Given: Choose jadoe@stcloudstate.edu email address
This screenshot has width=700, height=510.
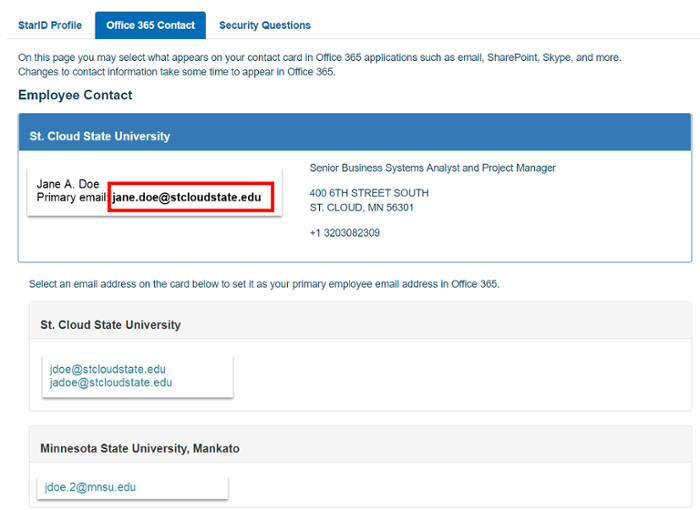Looking at the screenshot, I should [x=111, y=383].
